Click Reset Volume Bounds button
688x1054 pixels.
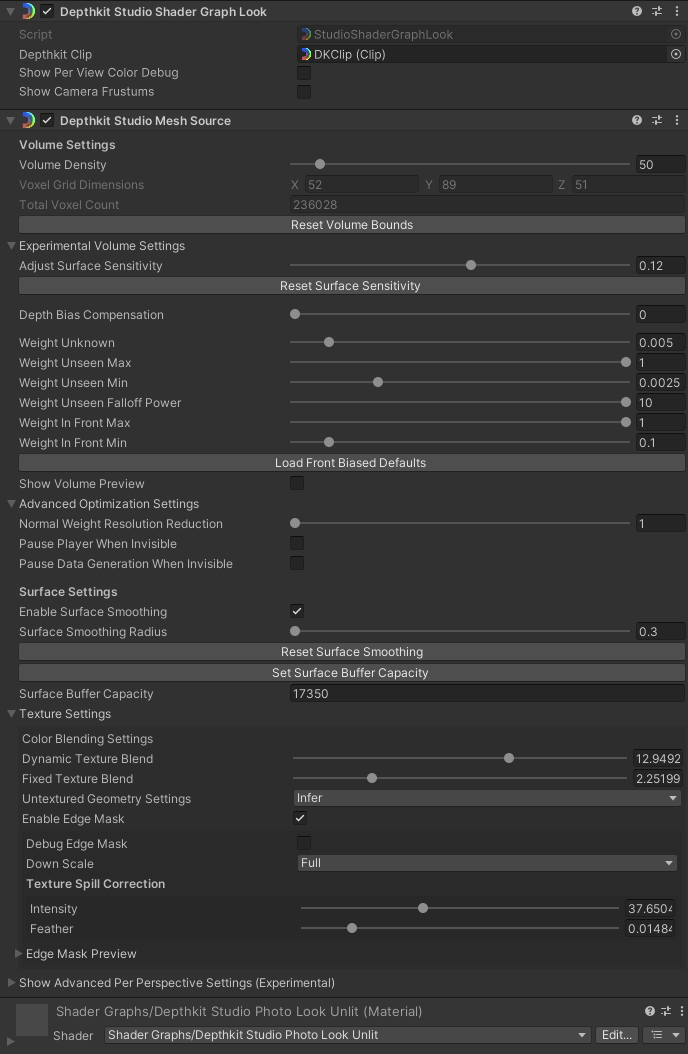351,225
